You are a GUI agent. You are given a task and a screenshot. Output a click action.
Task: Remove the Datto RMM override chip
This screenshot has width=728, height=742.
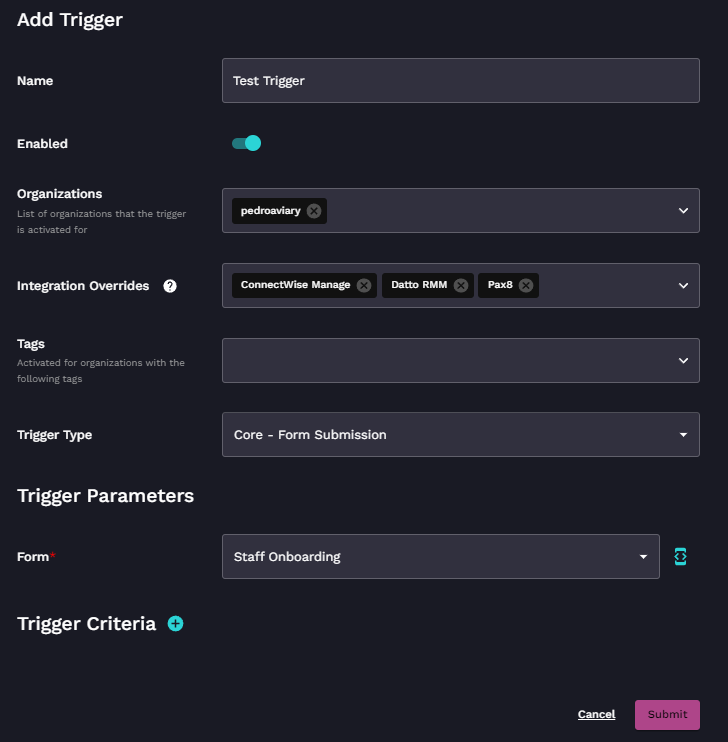point(461,285)
